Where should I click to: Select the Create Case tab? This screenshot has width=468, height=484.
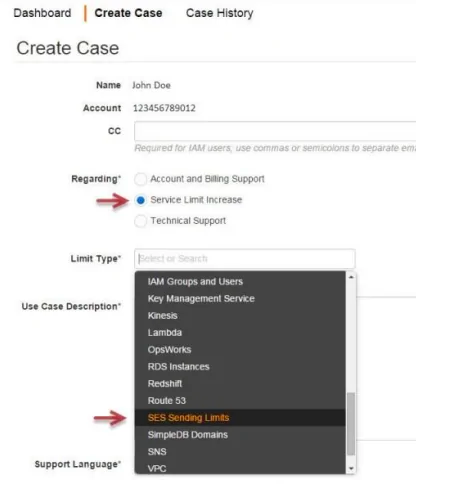tap(128, 13)
